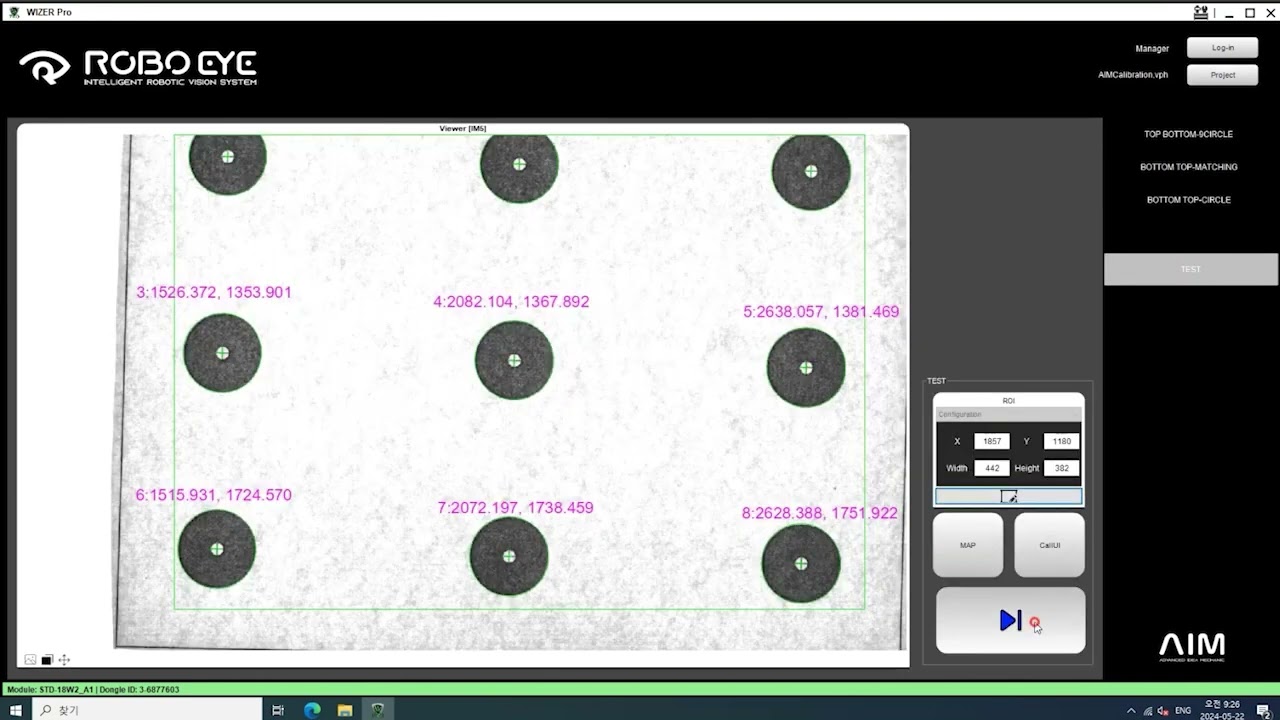Viewport: 1280px width, 720px height.
Task: Click the Manager user label
Action: (x=1152, y=48)
